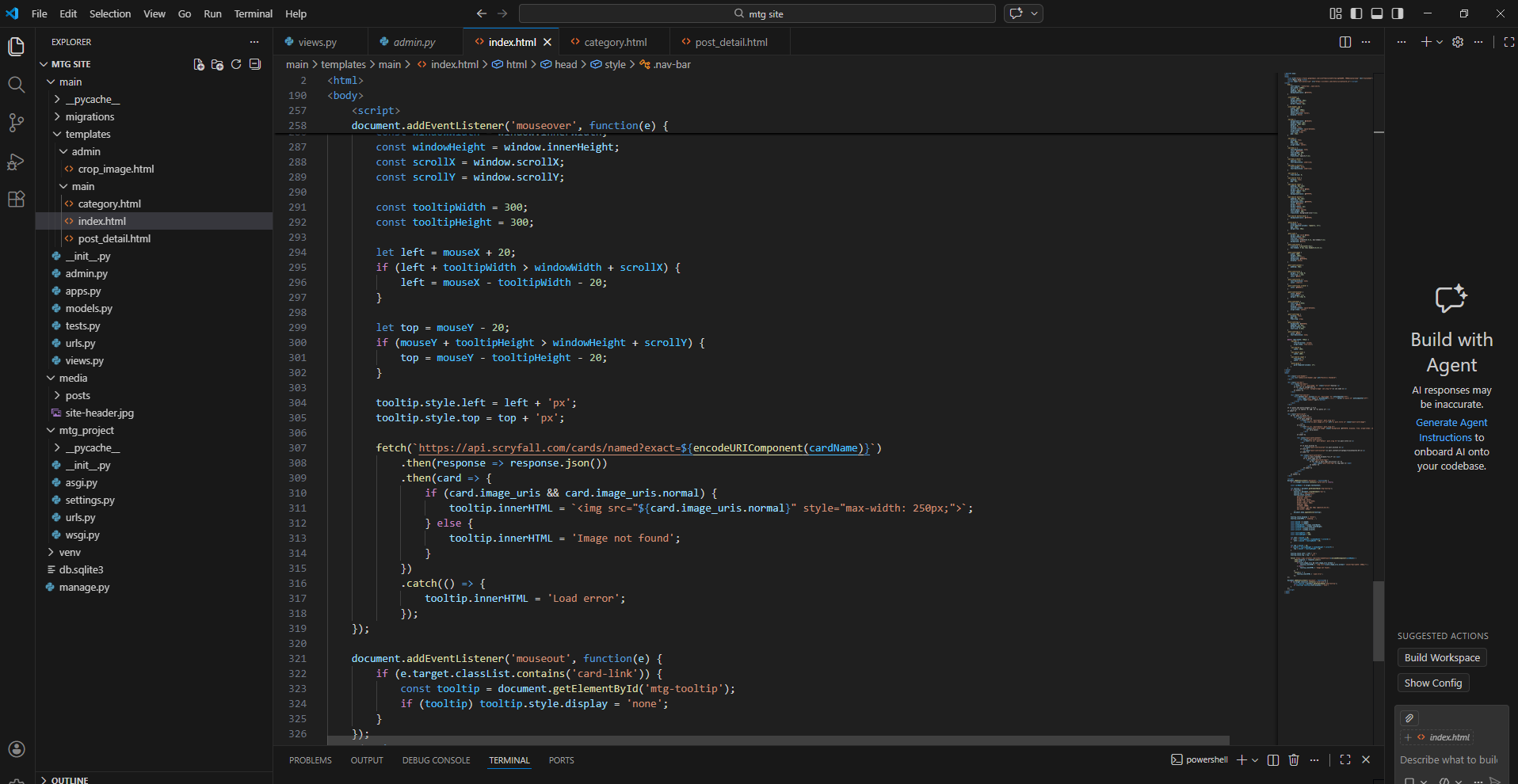1518x784 pixels.
Task: Open the Search view in activity bar
Action: click(x=16, y=85)
